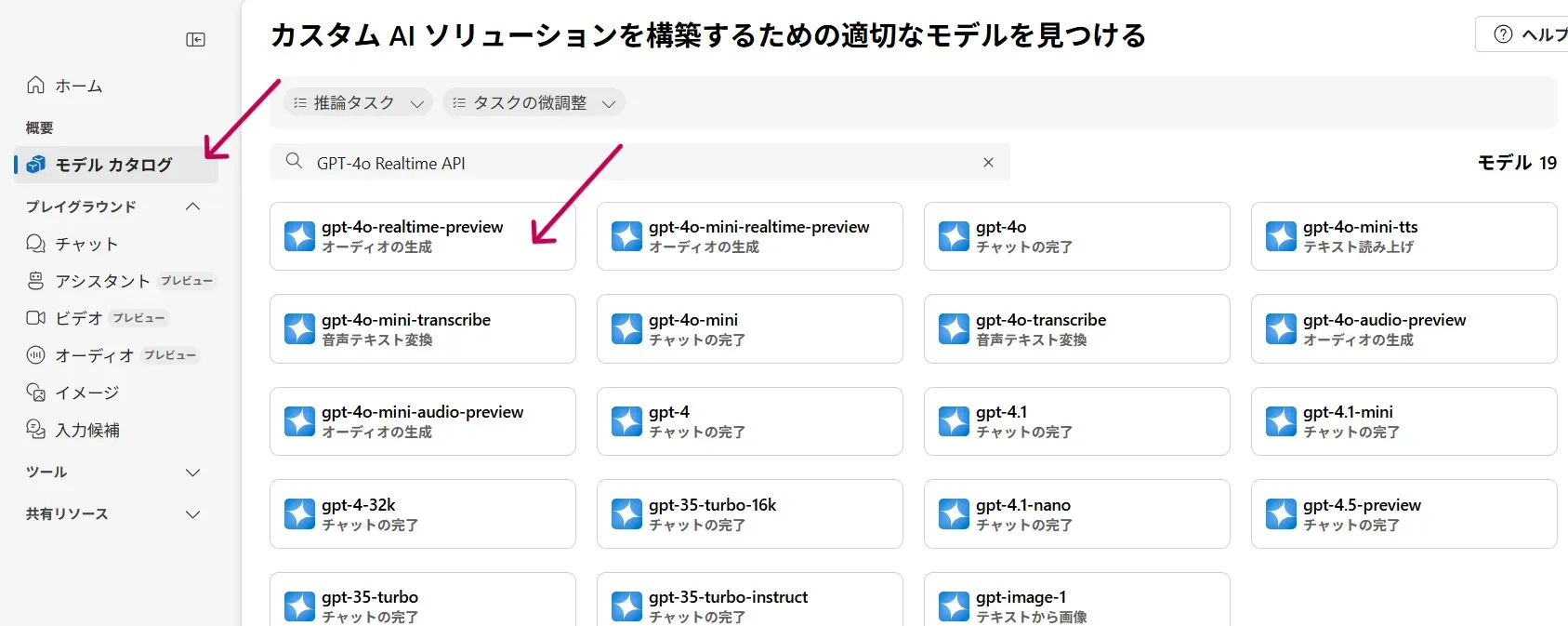Select モデル カタログ in the sidebar
This screenshot has width=1568, height=626.
[116, 165]
